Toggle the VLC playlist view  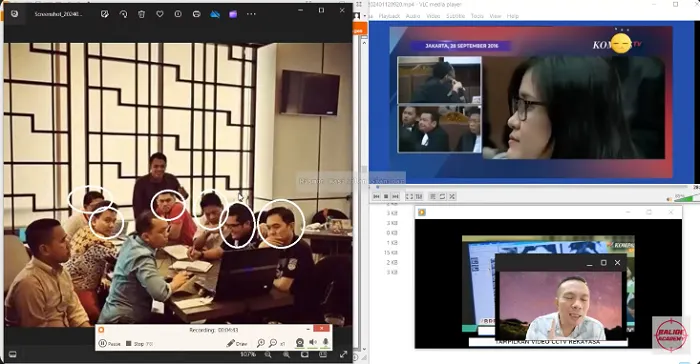(x=433, y=197)
